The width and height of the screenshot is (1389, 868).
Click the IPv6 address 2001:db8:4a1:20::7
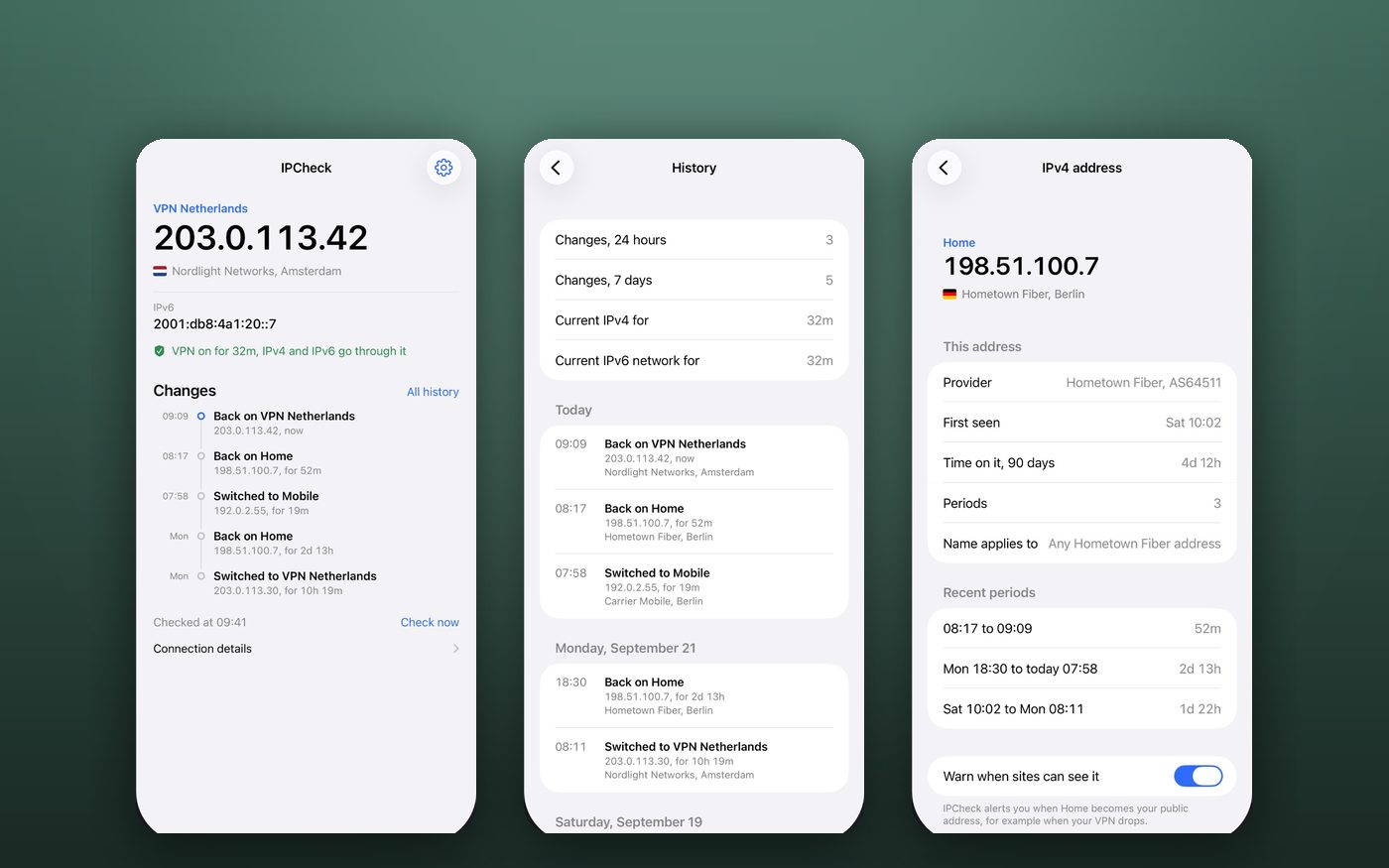click(x=215, y=324)
